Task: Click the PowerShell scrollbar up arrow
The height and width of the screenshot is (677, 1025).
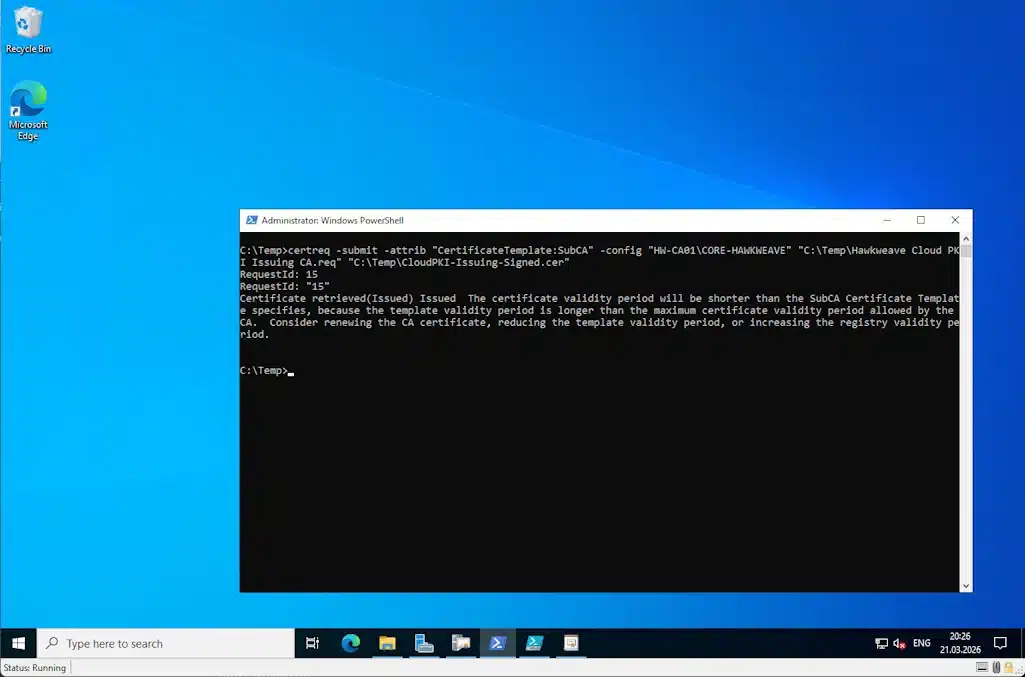Action: (x=965, y=238)
